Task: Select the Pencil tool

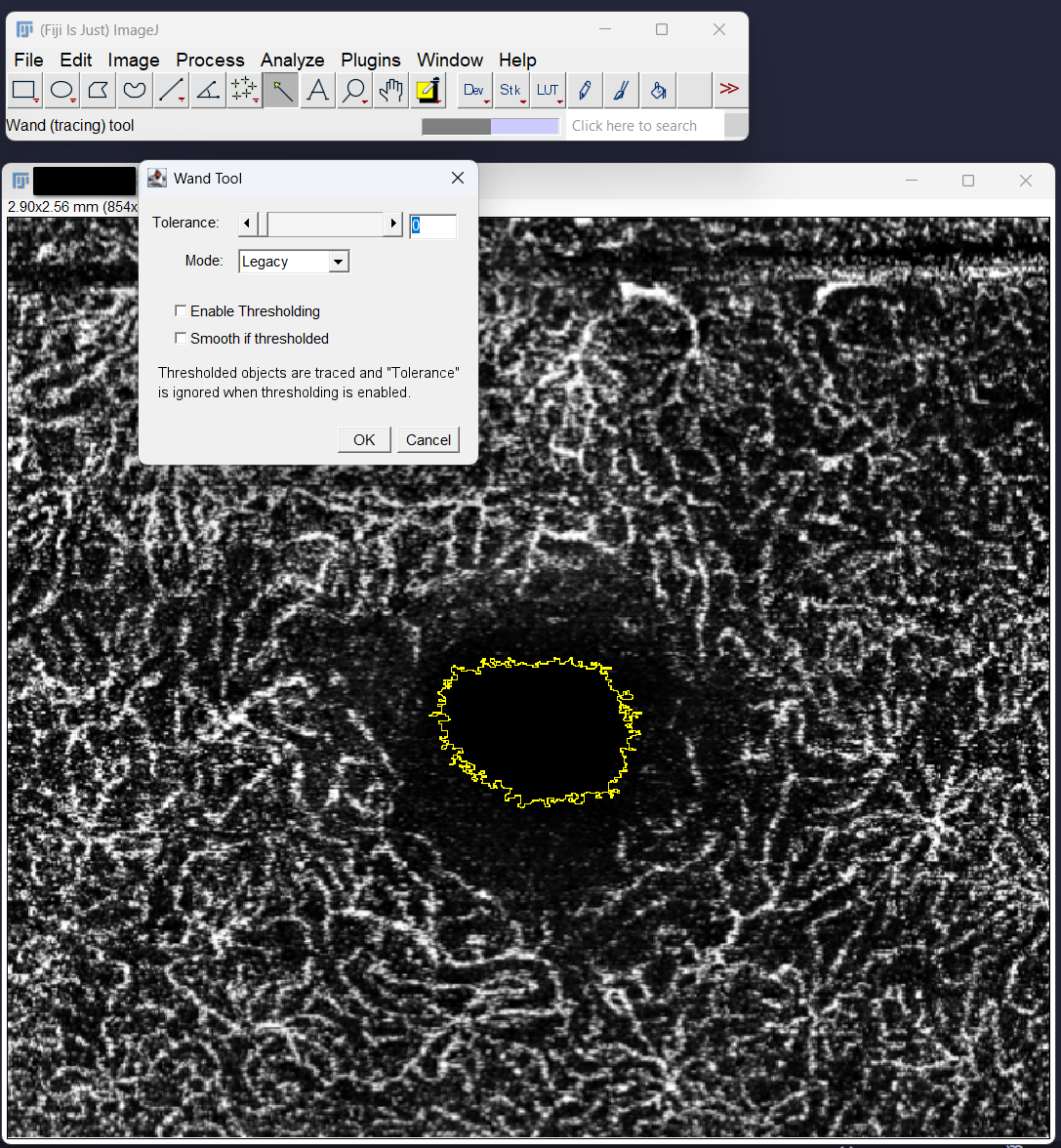Action: click(x=585, y=90)
